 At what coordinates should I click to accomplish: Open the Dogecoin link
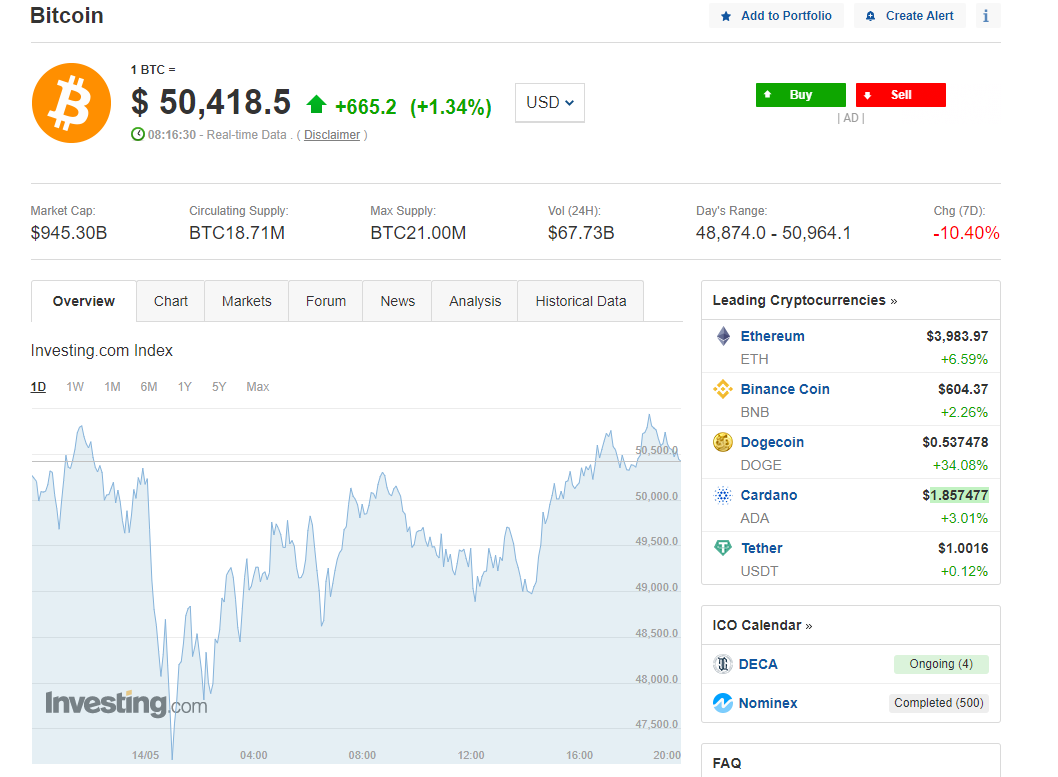773,442
